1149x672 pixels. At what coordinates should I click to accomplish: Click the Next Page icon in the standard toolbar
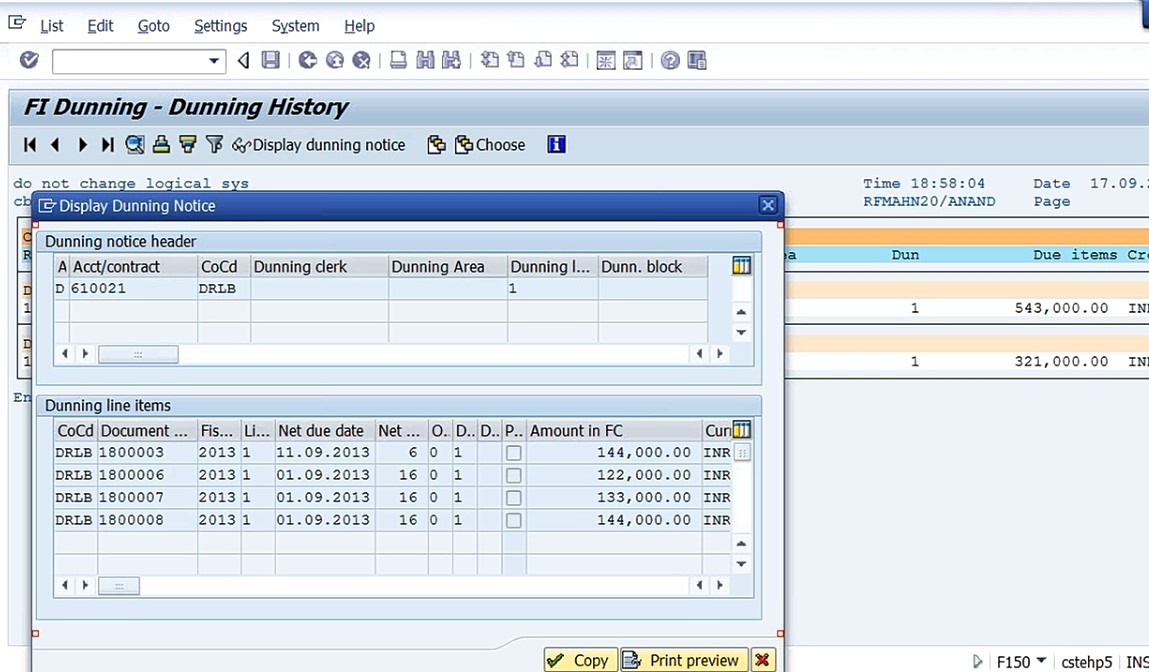click(x=543, y=60)
